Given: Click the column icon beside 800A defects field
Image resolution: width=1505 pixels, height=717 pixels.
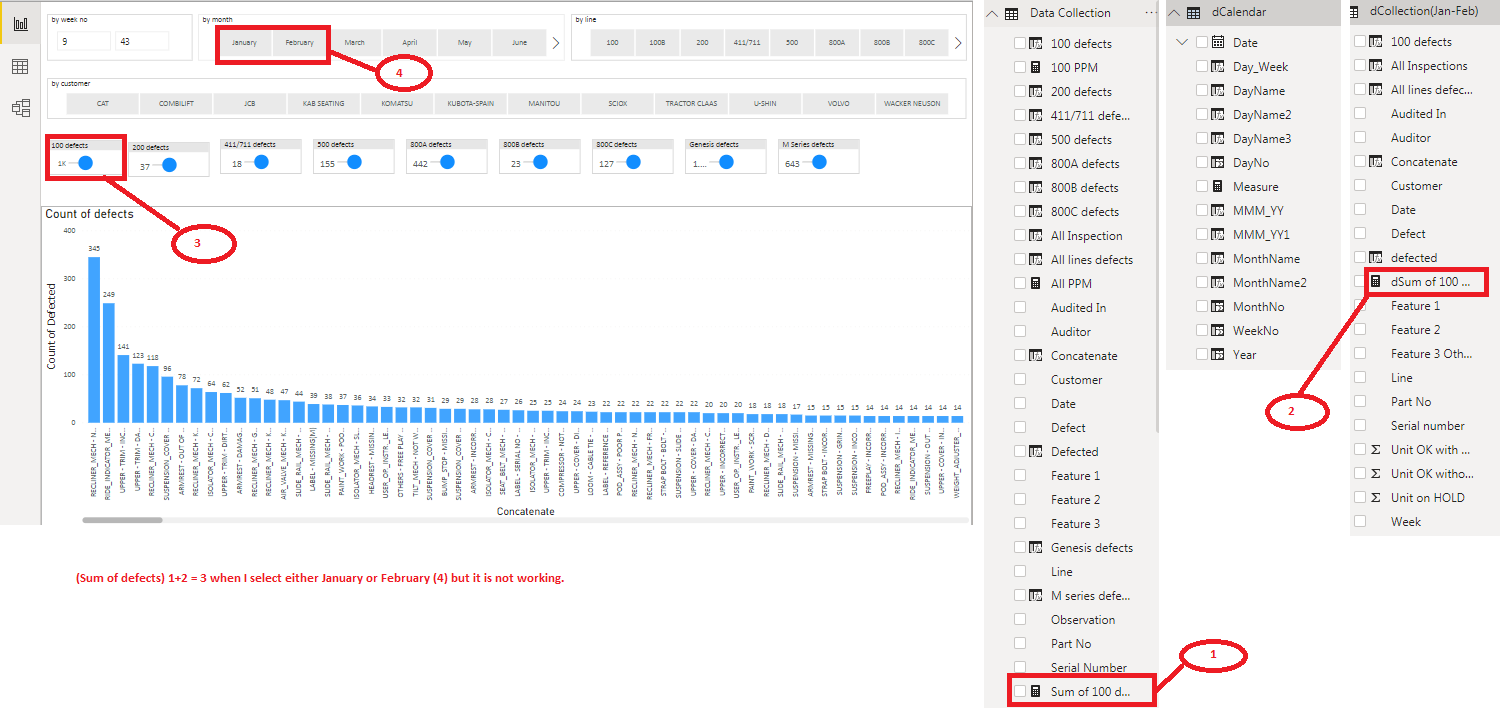Looking at the screenshot, I should tap(1035, 163).
